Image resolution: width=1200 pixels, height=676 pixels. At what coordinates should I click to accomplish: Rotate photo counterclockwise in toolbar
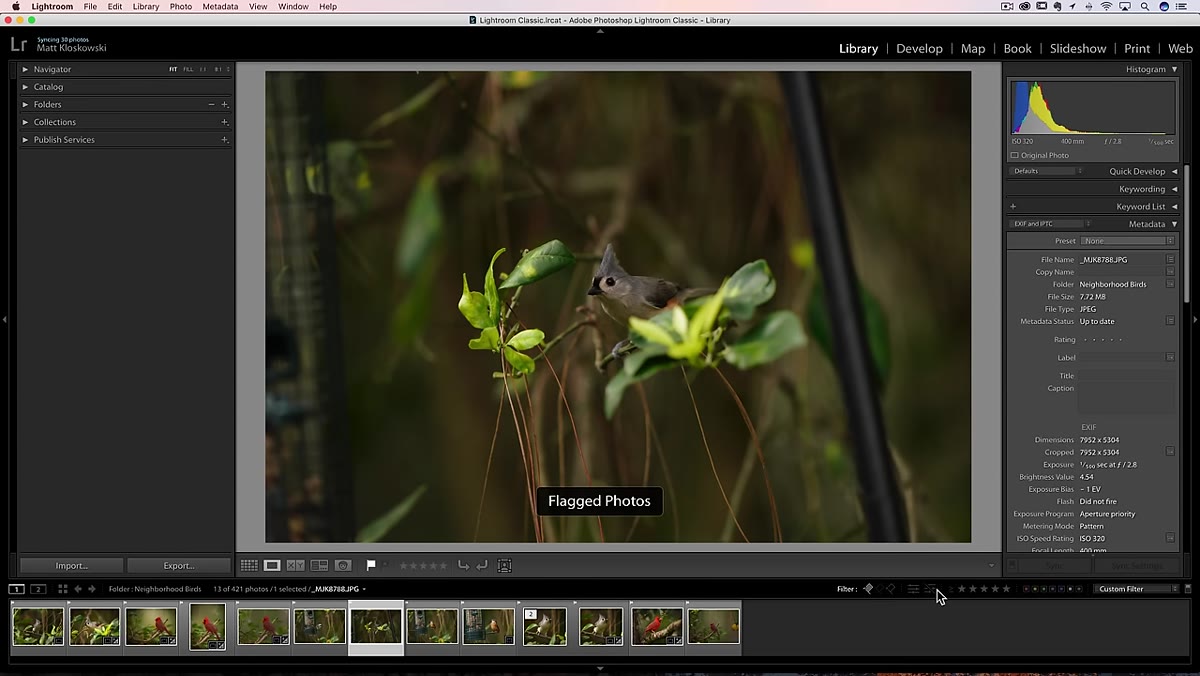tap(463, 566)
